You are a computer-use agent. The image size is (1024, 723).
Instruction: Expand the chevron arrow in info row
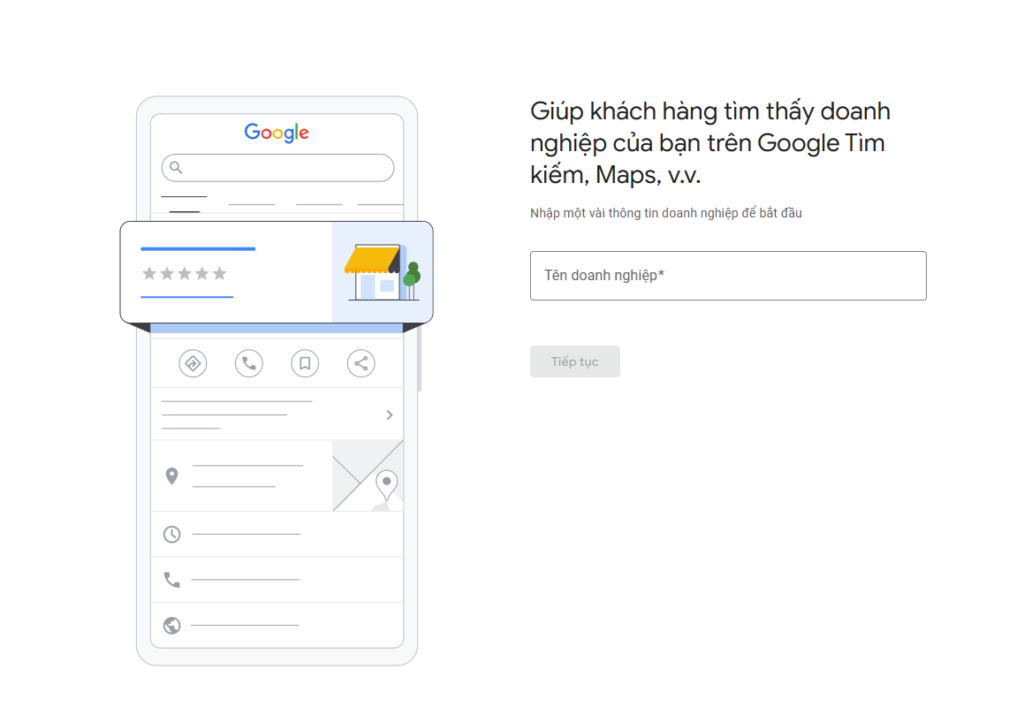(x=389, y=415)
